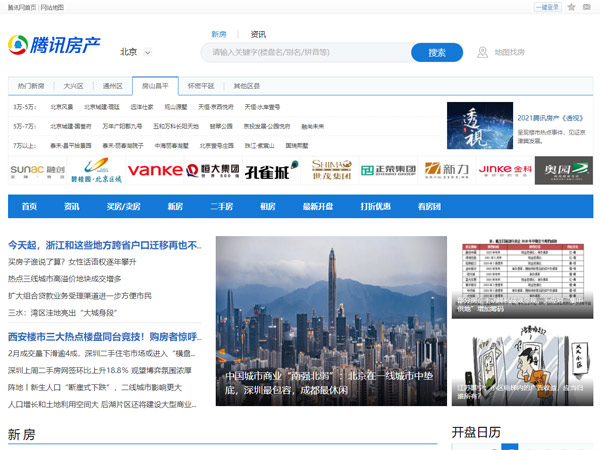This screenshot has width=600, height=450.
Task: Click the map pin icon for 地图找房
Action: pos(482,52)
